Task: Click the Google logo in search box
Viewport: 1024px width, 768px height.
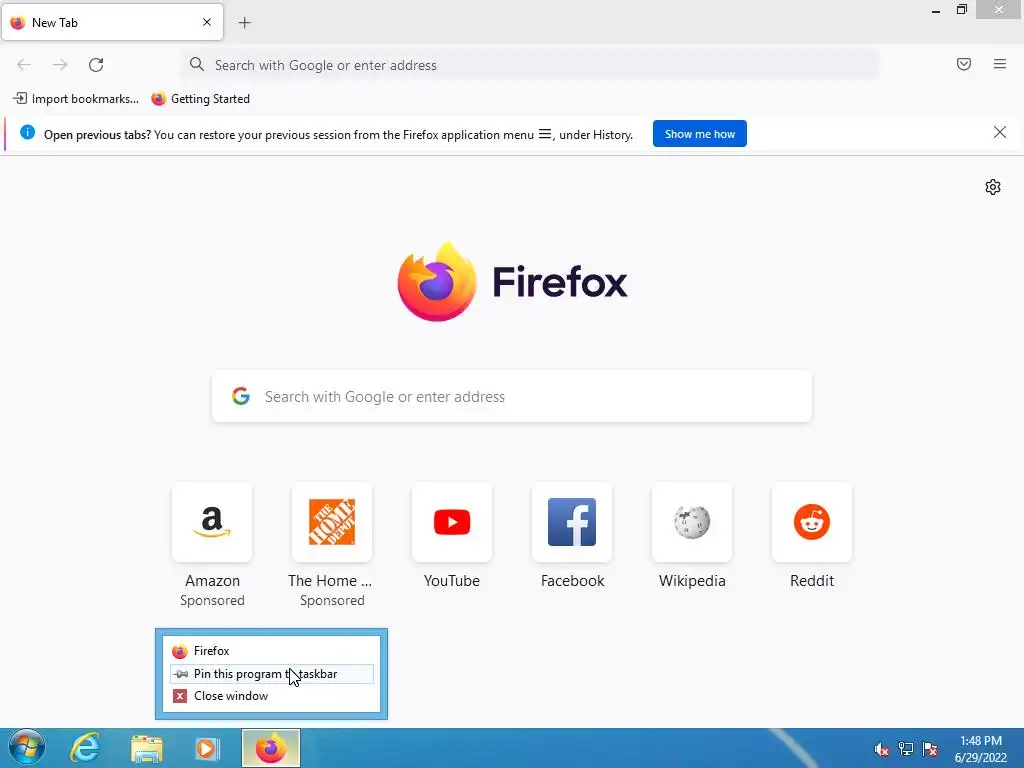Action: coord(241,396)
